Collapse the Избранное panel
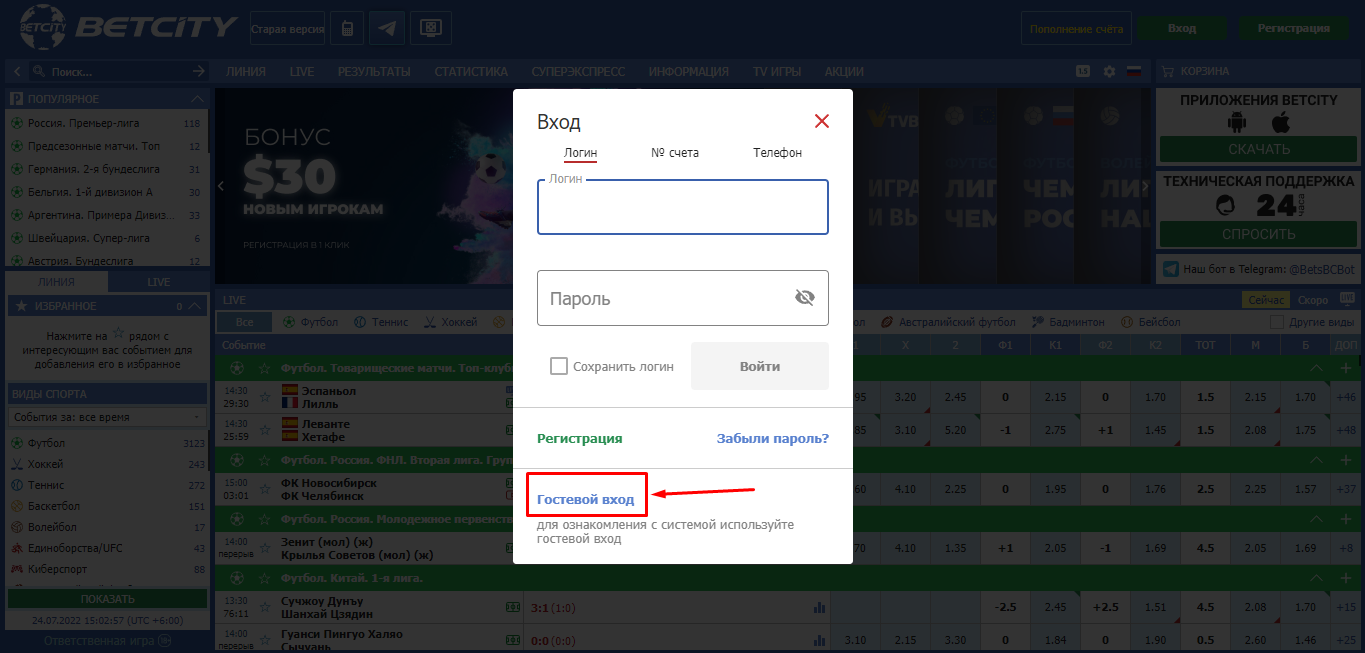The image size is (1365, 653). click(197, 306)
